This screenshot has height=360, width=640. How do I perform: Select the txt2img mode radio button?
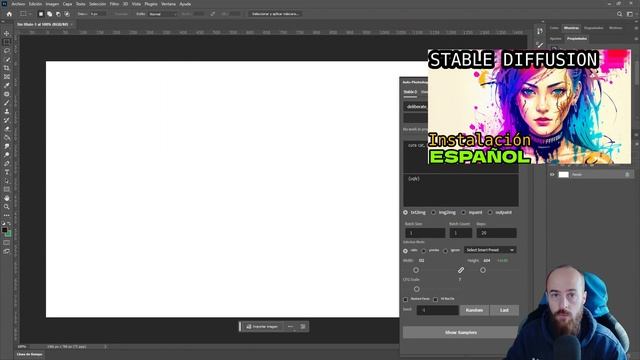[405, 213]
